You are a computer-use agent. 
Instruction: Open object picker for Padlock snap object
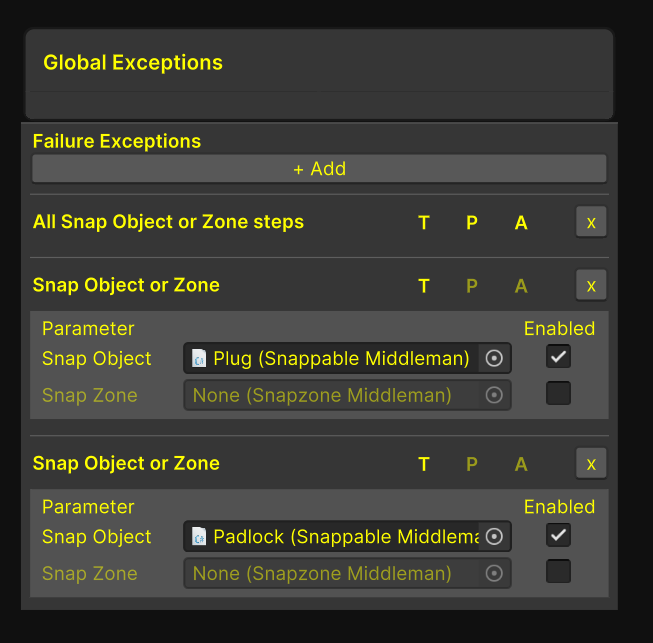(x=493, y=536)
